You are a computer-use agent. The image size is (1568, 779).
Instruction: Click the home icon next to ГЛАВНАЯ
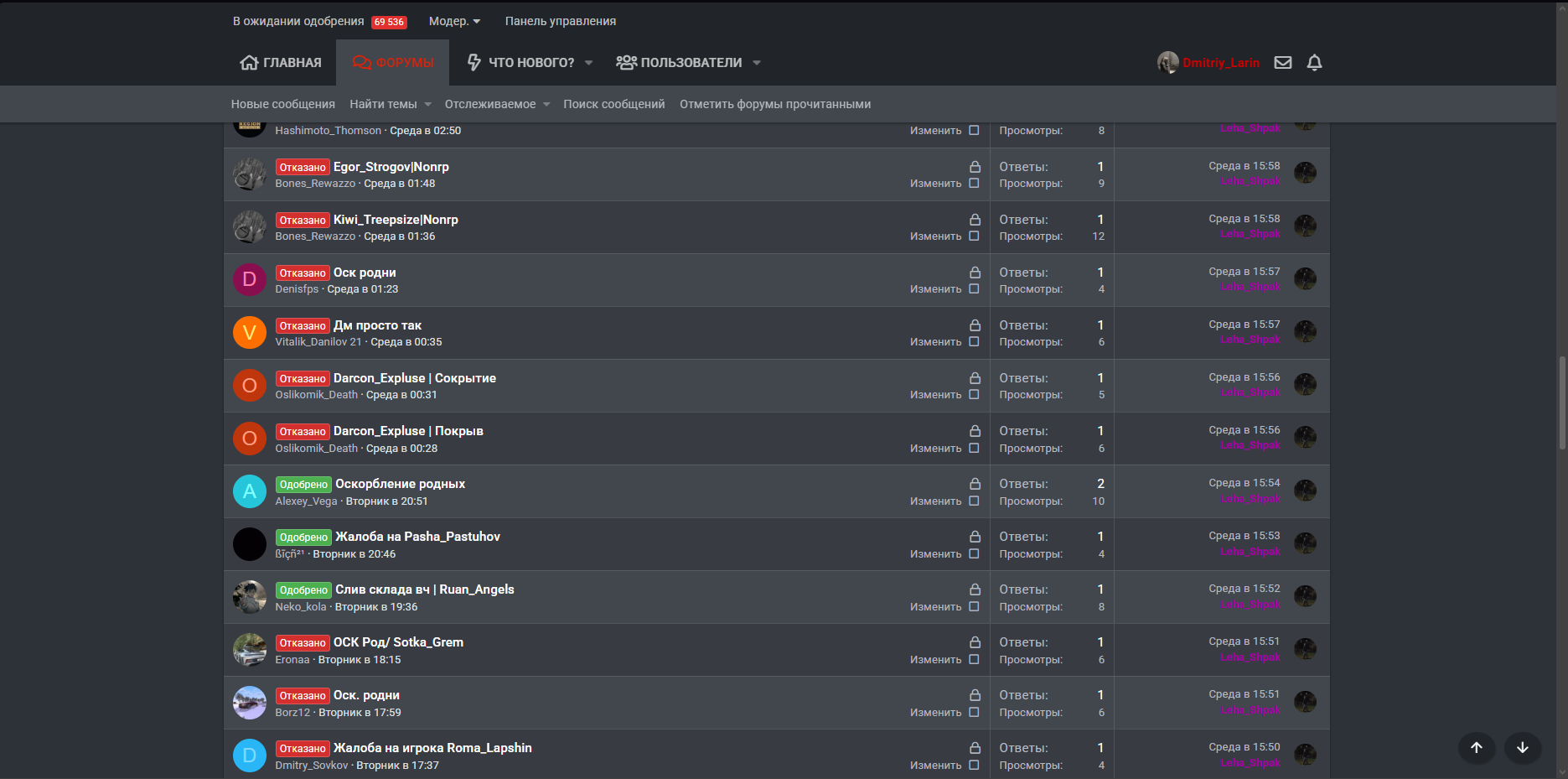pyautogui.click(x=249, y=63)
